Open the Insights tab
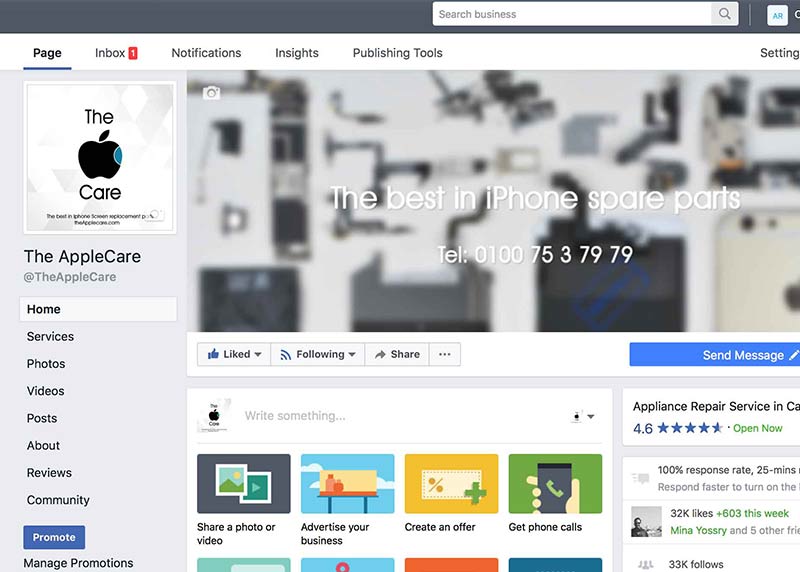Screen dimensions: 800x572 click(x=297, y=53)
